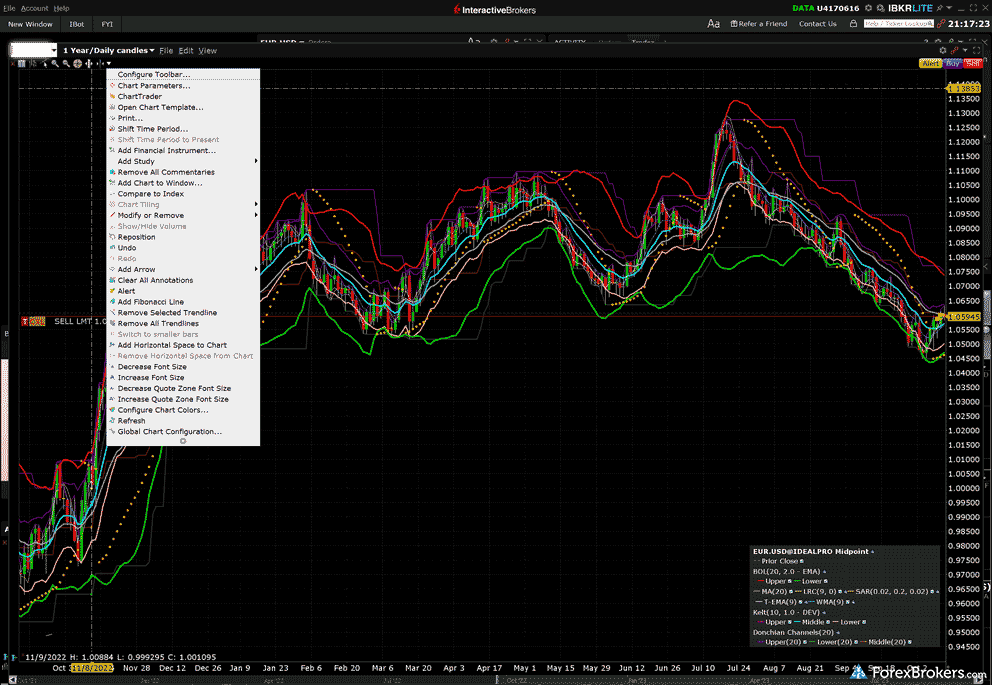Open the ticker symbol combo box dropdown

[x=53, y=51]
